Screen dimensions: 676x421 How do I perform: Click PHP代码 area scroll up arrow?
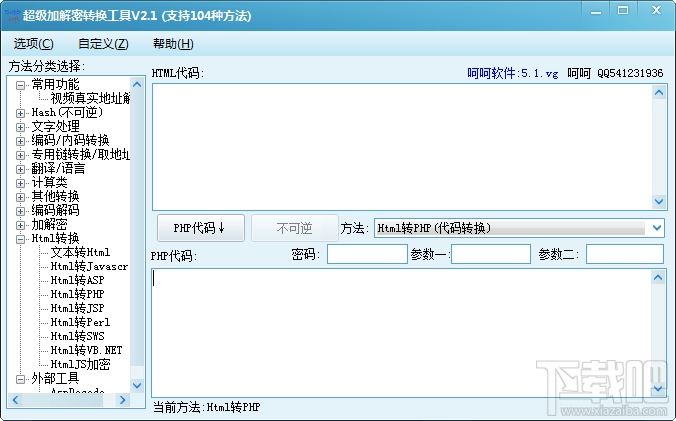[658, 278]
